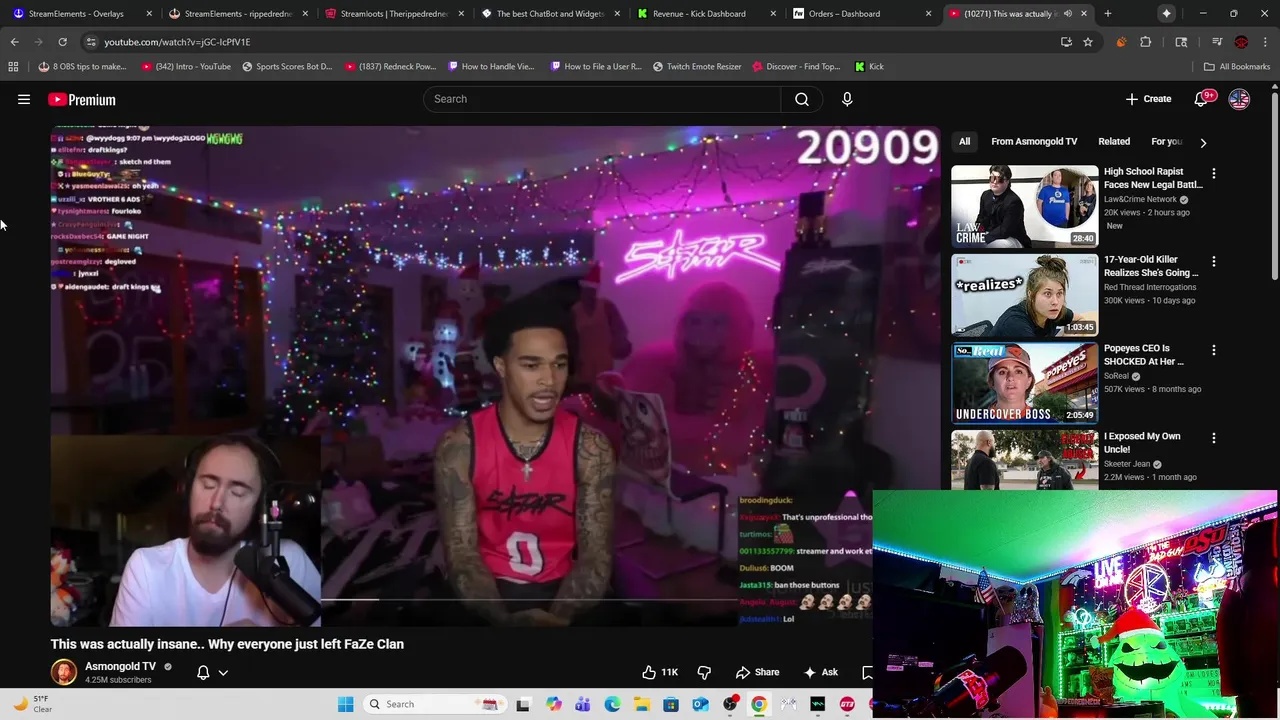The height and width of the screenshot is (720, 1280).
Task: Click the Create button
Action: (1148, 99)
